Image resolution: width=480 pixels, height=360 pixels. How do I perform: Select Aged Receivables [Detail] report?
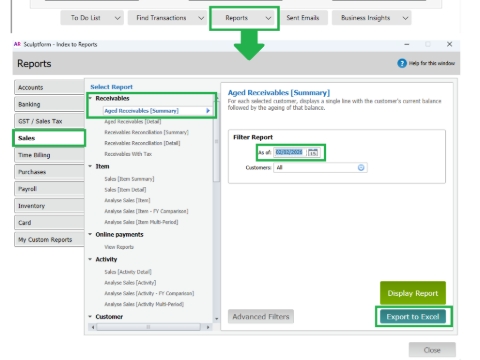[133, 122]
